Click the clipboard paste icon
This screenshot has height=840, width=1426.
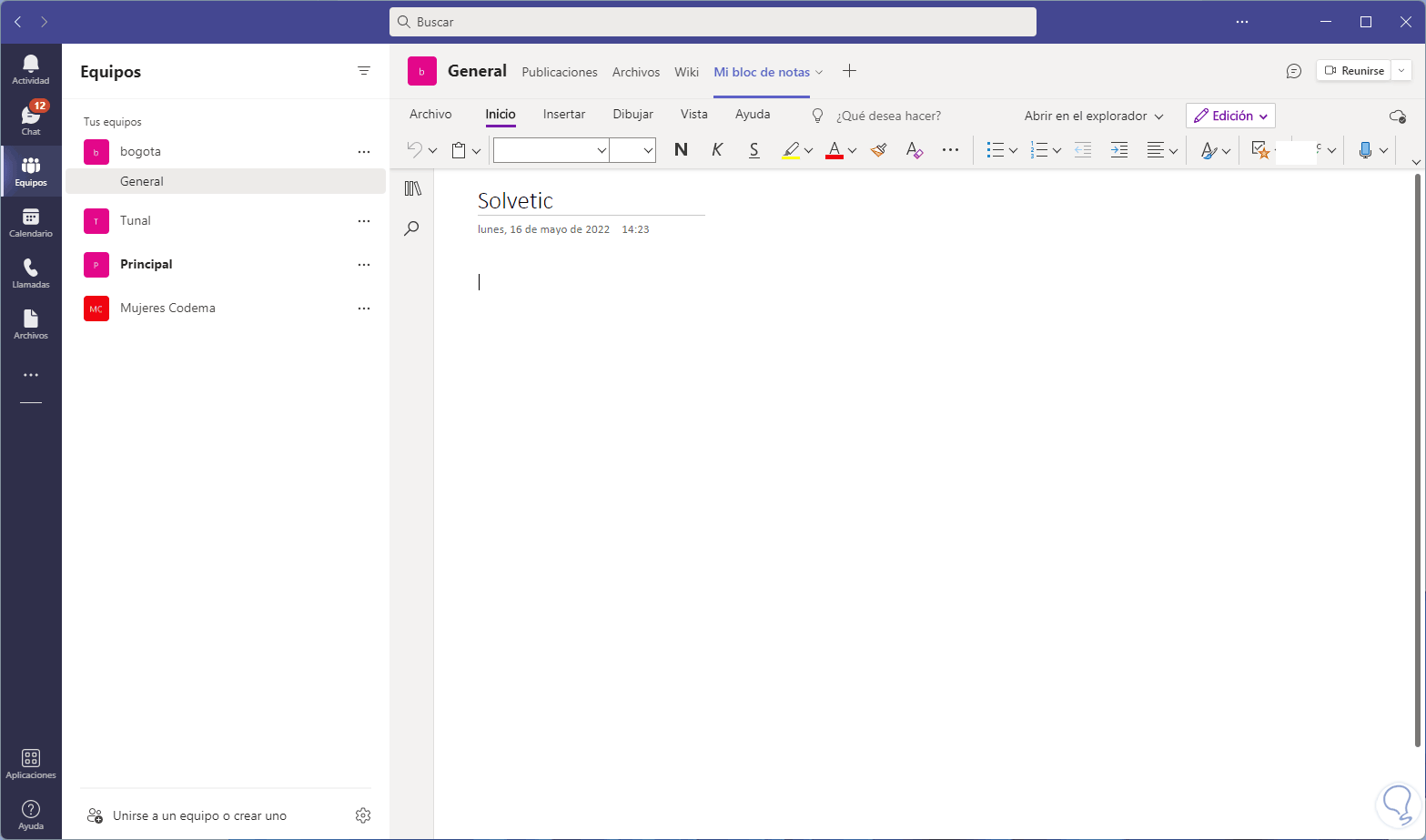[x=460, y=150]
